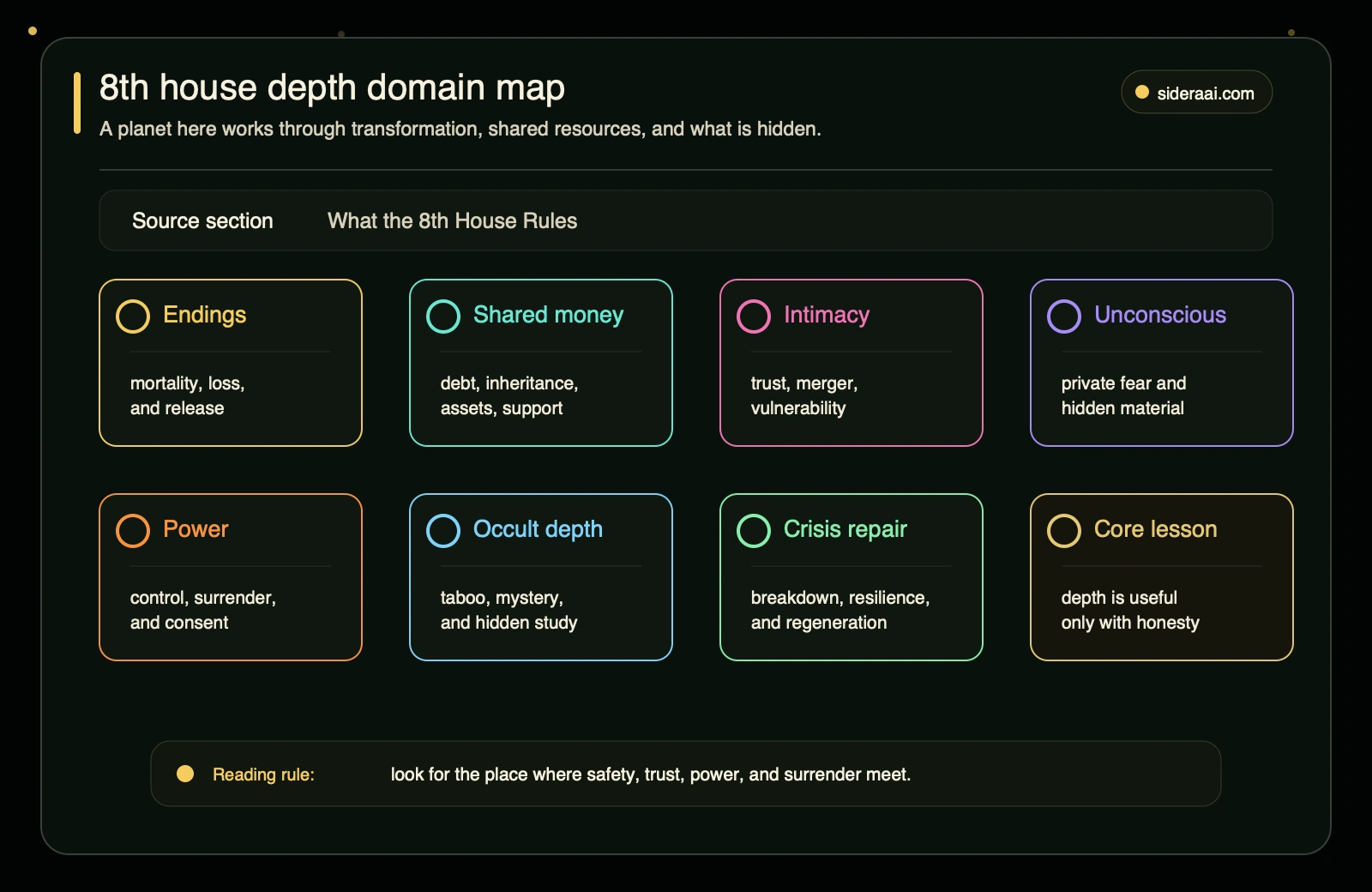The height and width of the screenshot is (892, 1372).
Task: Click the teal circle icon beside Shared money
Action: coord(443,316)
